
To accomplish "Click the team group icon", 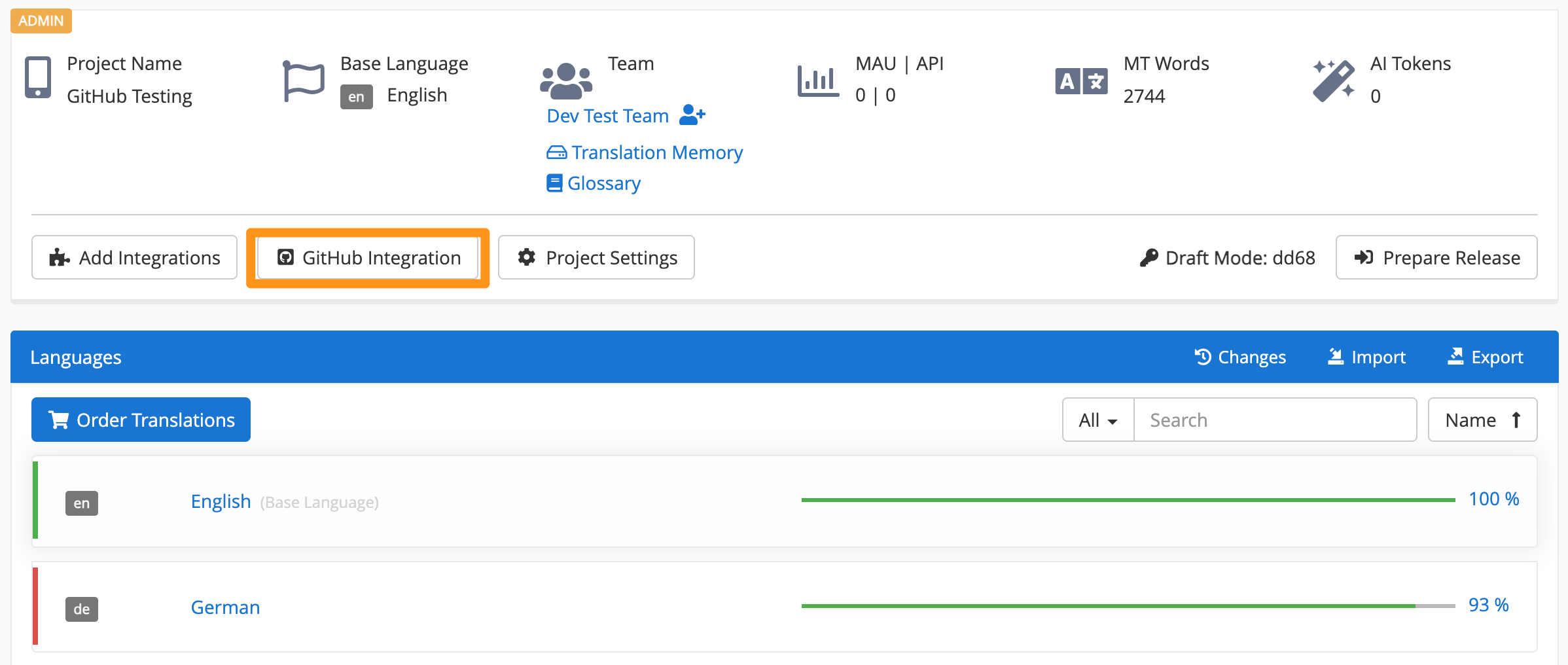I will pyautogui.click(x=566, y=80).
